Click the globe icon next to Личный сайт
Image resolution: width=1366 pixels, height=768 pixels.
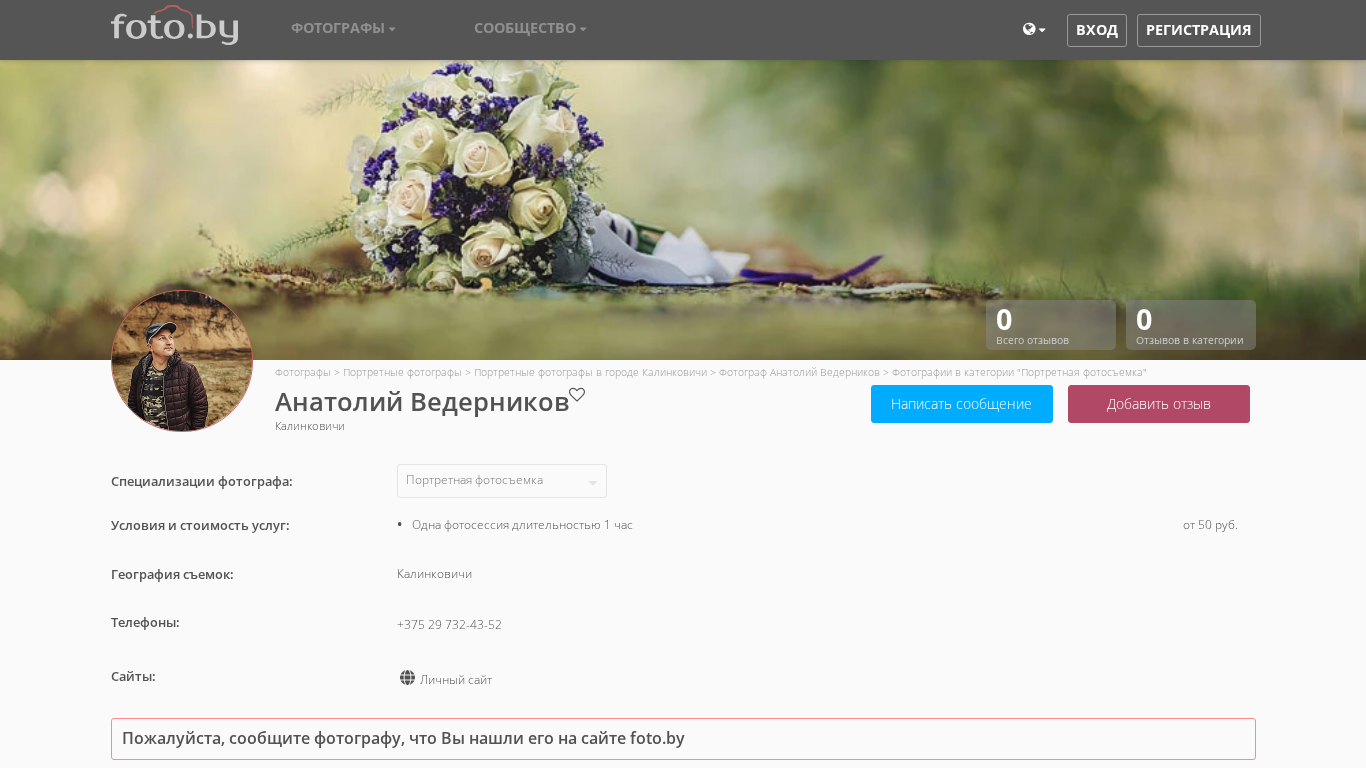tap(407, 678)
